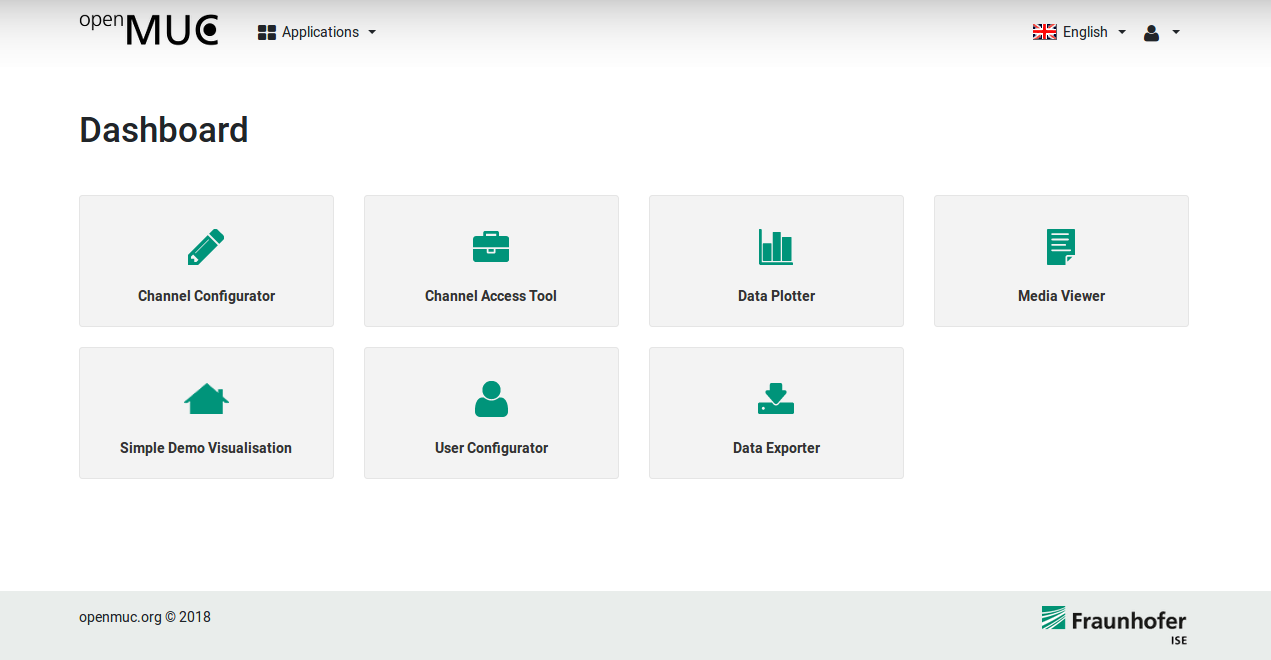Expand the English language selector
Viewport: 1271px width, 660px height.
[1080, 31]
